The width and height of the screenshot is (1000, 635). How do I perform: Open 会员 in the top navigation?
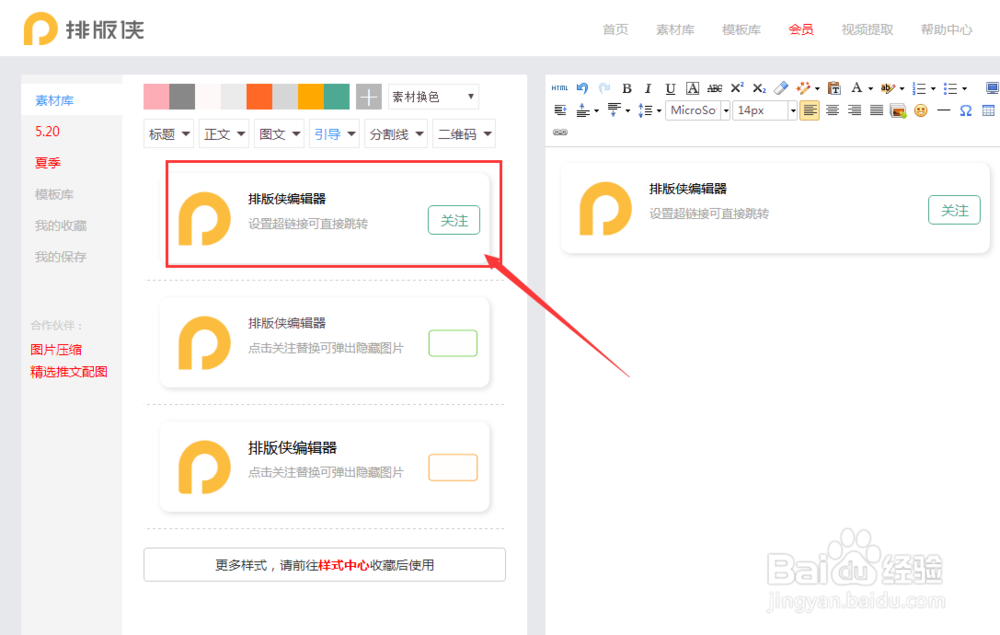tap(801, 29)
